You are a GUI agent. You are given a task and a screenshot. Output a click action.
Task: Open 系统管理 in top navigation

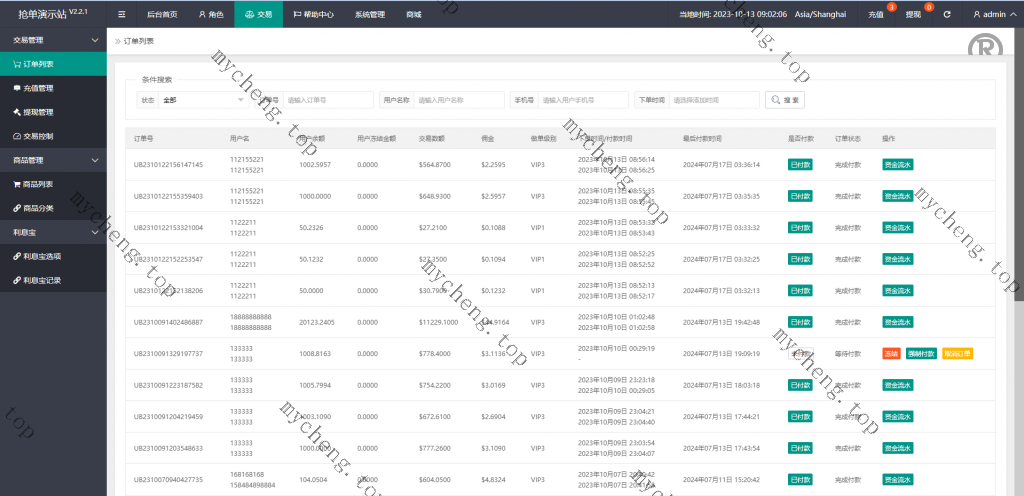[x=369, y=15]
